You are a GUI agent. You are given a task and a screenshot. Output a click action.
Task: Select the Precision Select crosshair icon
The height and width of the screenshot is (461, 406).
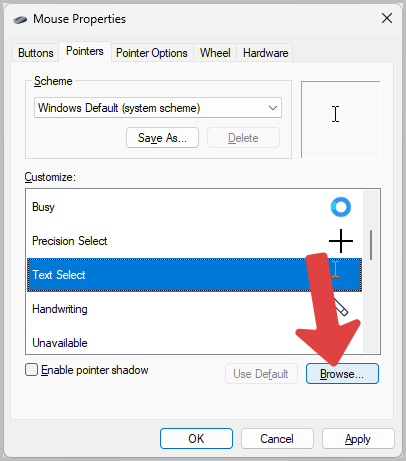(341, 241)
